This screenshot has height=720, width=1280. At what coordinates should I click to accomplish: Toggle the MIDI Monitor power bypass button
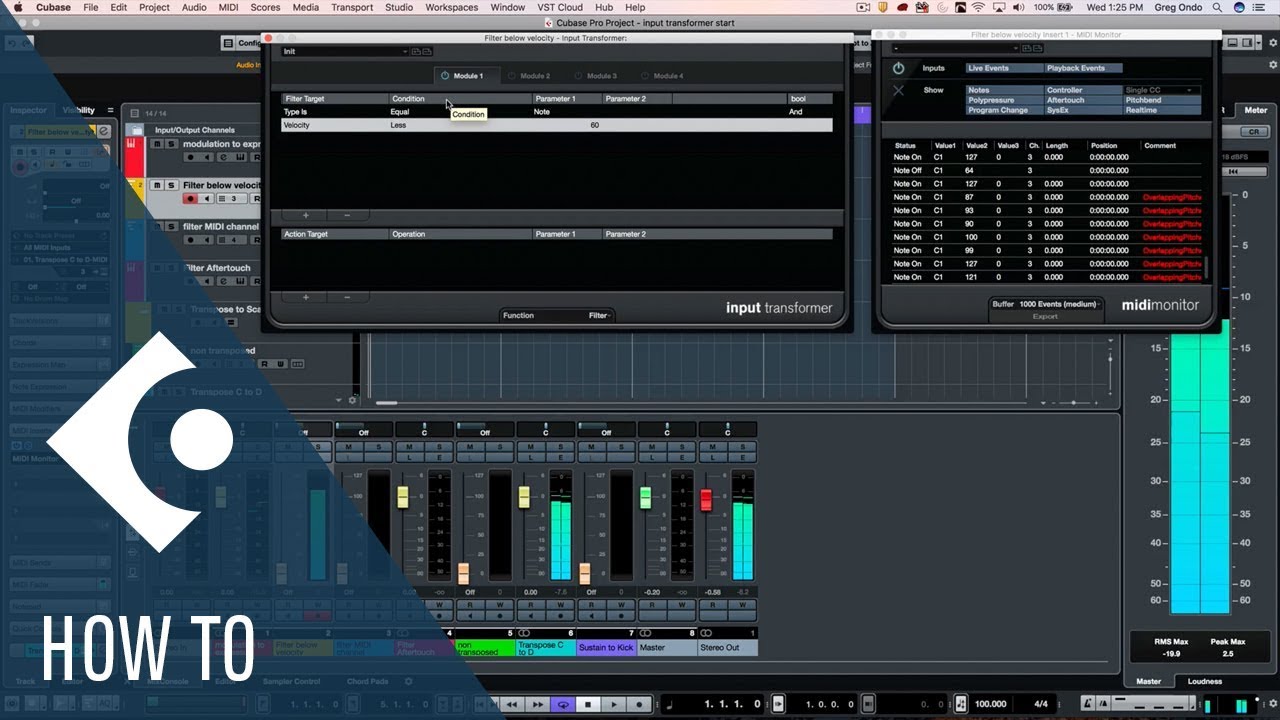click(898, 68)
